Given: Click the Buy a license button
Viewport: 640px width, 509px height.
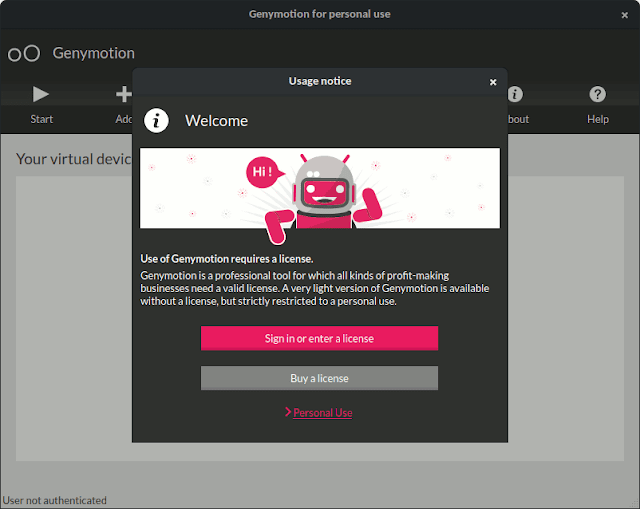Looking at the screenshot, I should tap(319, 378).
